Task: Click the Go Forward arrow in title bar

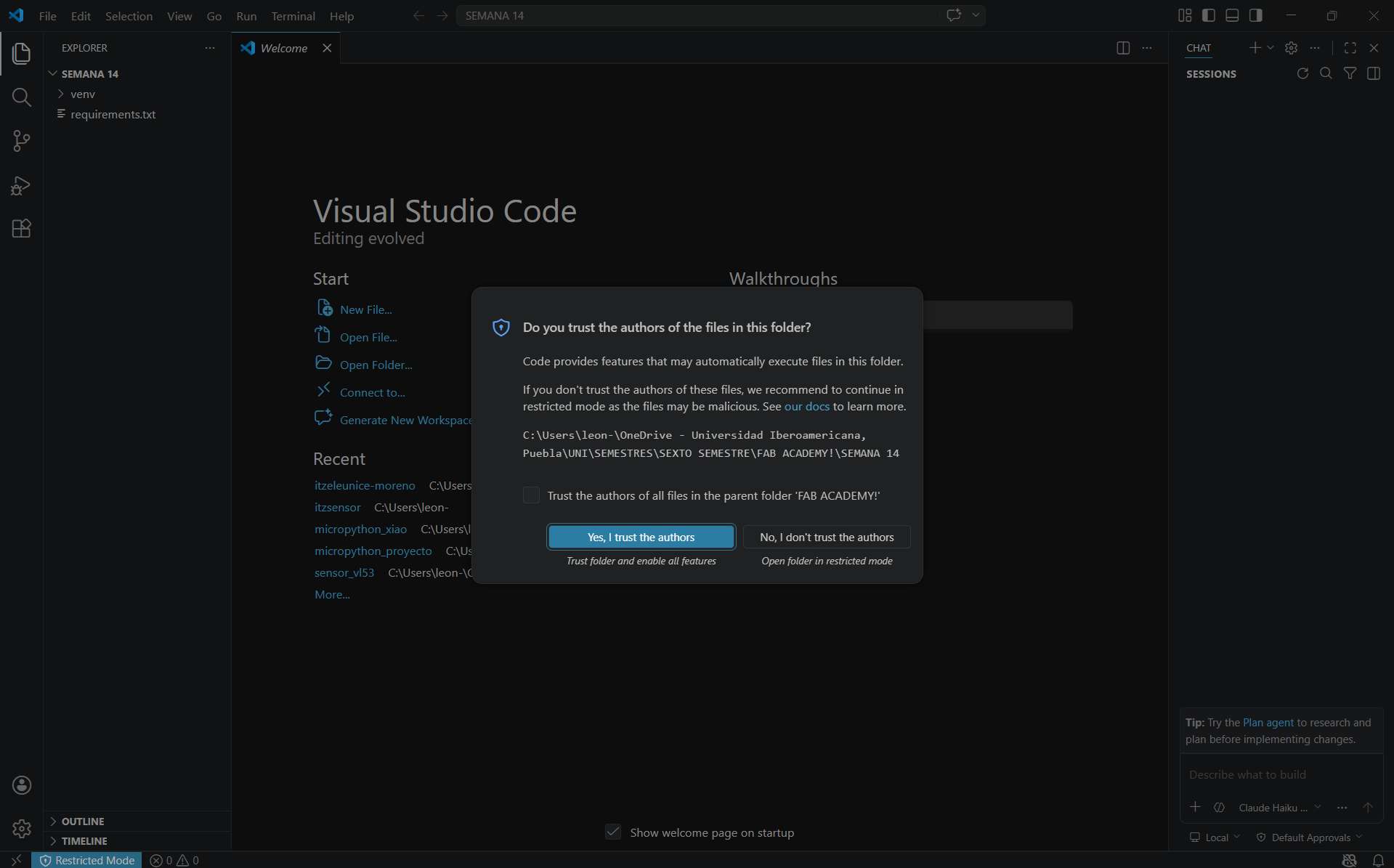Action: [x=442, y=15]
